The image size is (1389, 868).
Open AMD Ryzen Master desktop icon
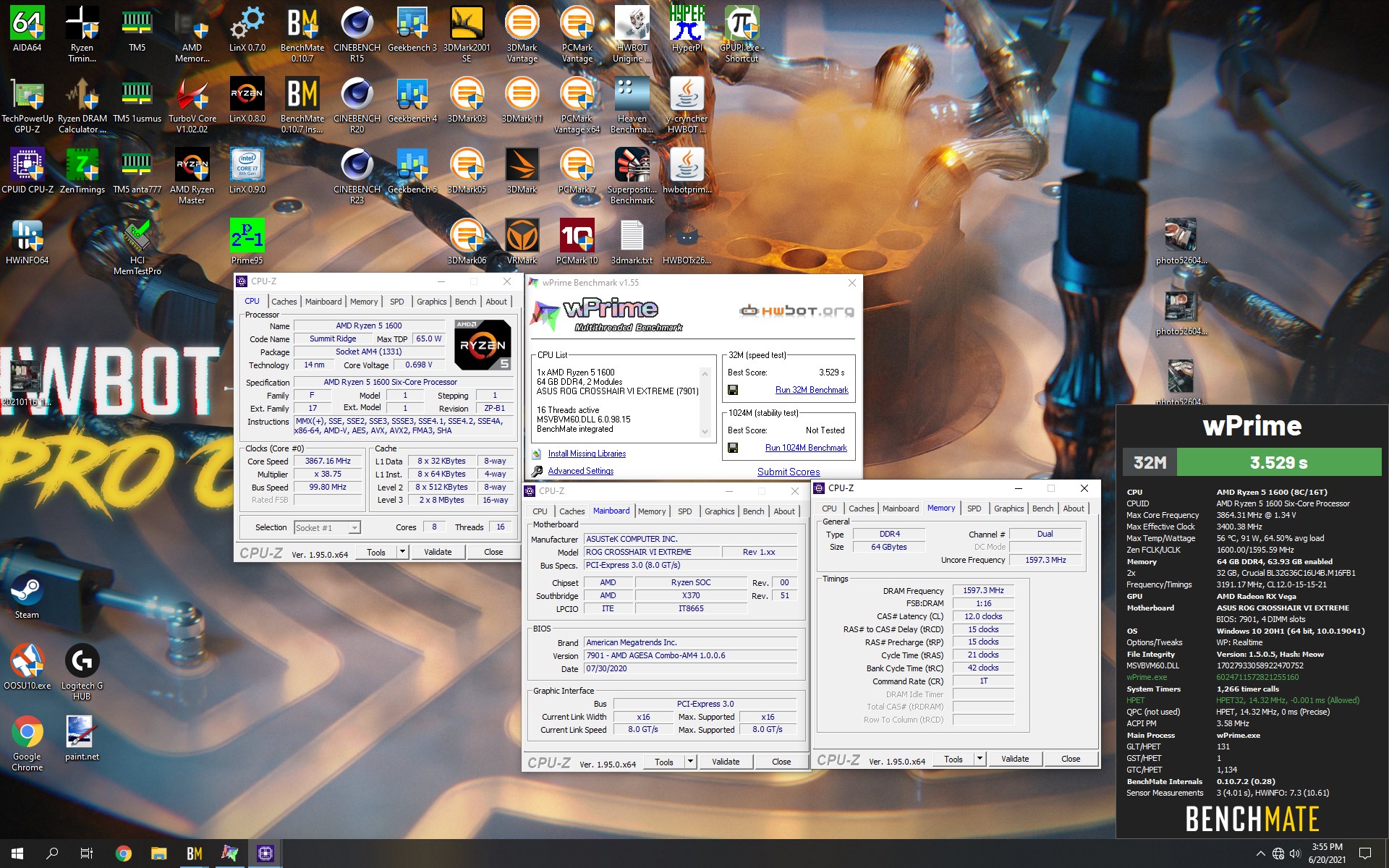click(192, 176)
